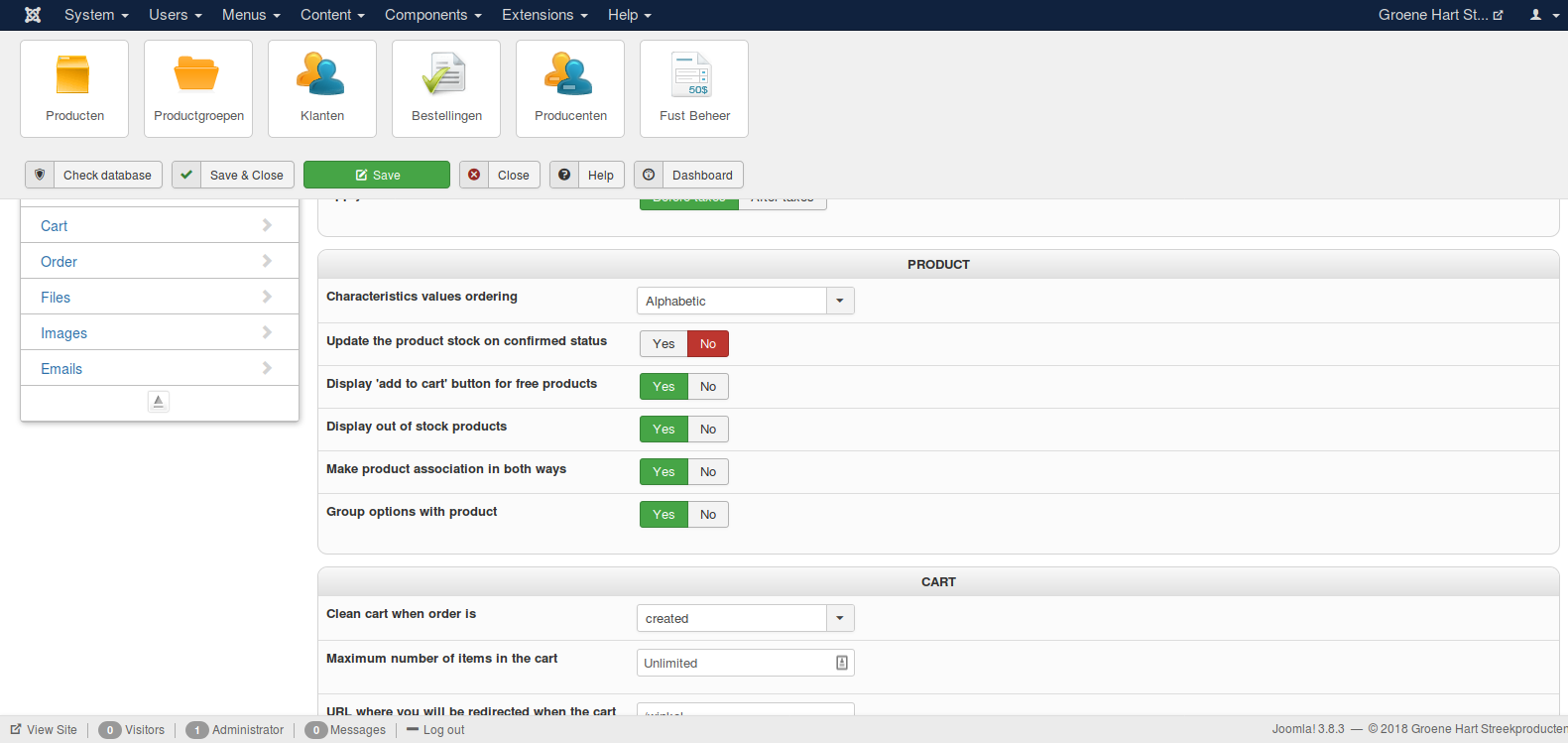Viewport: 1568px width, 743px height.
Task: Open Productgroepen folder icon
Action: click(198, 88)
